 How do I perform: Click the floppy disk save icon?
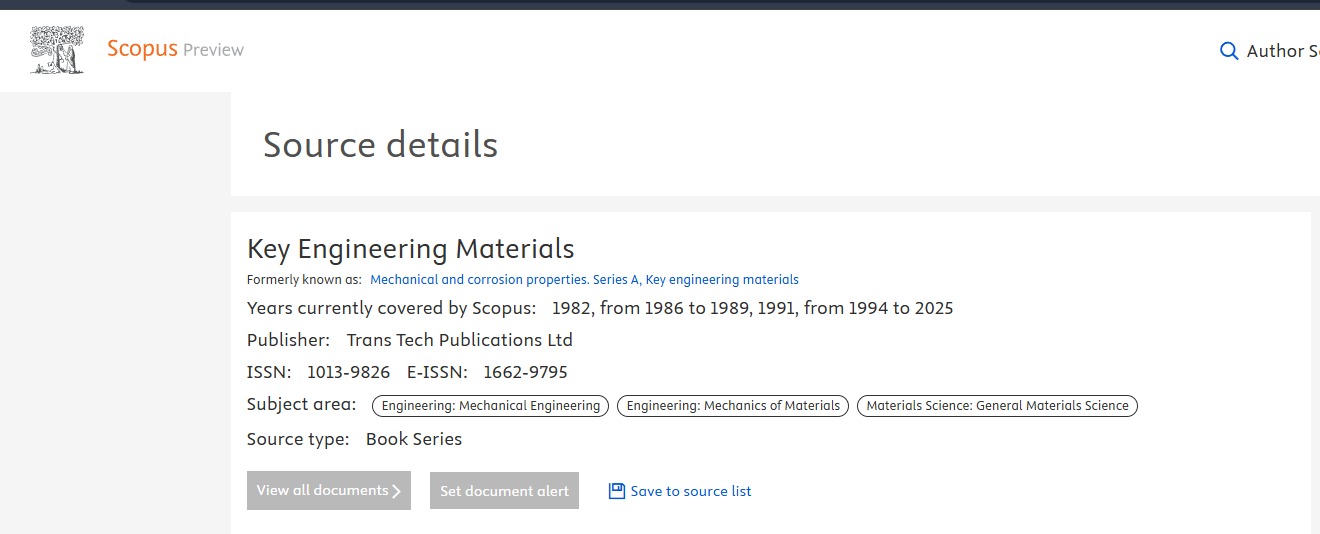[617, 491]
